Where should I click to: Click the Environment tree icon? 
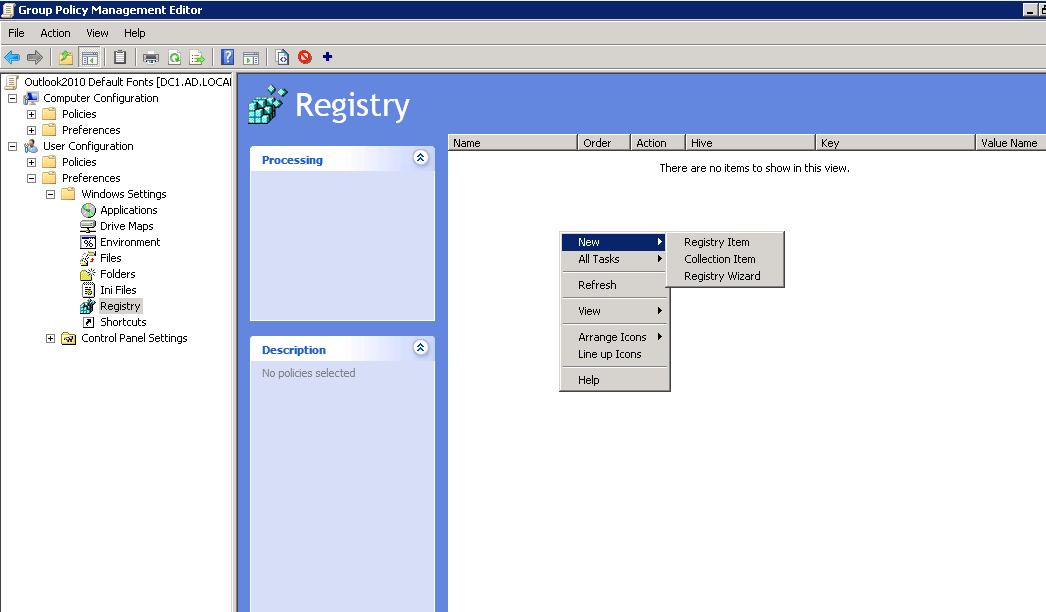coord(88,242)
